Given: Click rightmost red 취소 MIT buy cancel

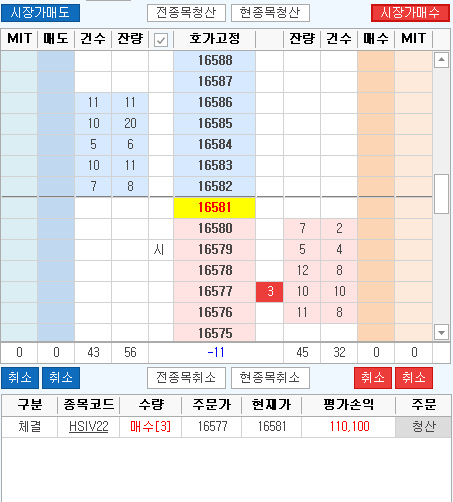Looking at the screenshot, I should [414, 378].
